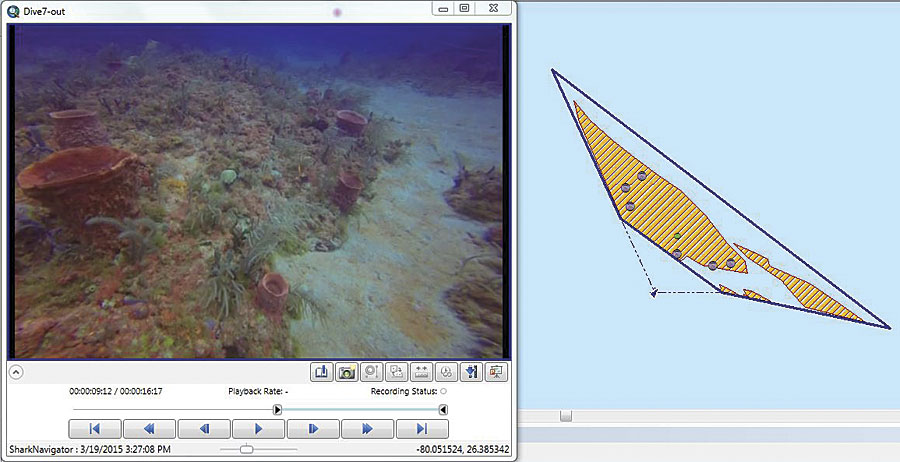Click the Recording Status label

click(404, 391)
